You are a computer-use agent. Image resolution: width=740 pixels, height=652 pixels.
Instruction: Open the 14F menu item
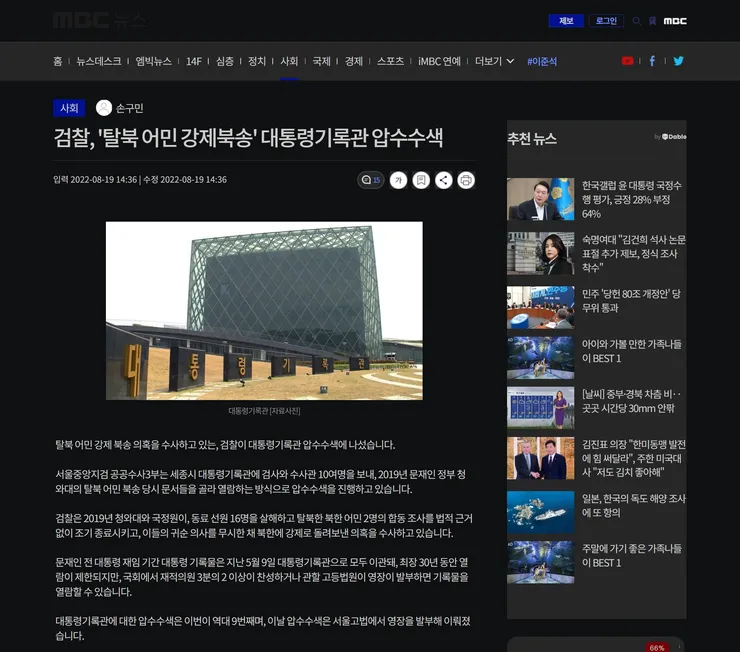point(193,61)
